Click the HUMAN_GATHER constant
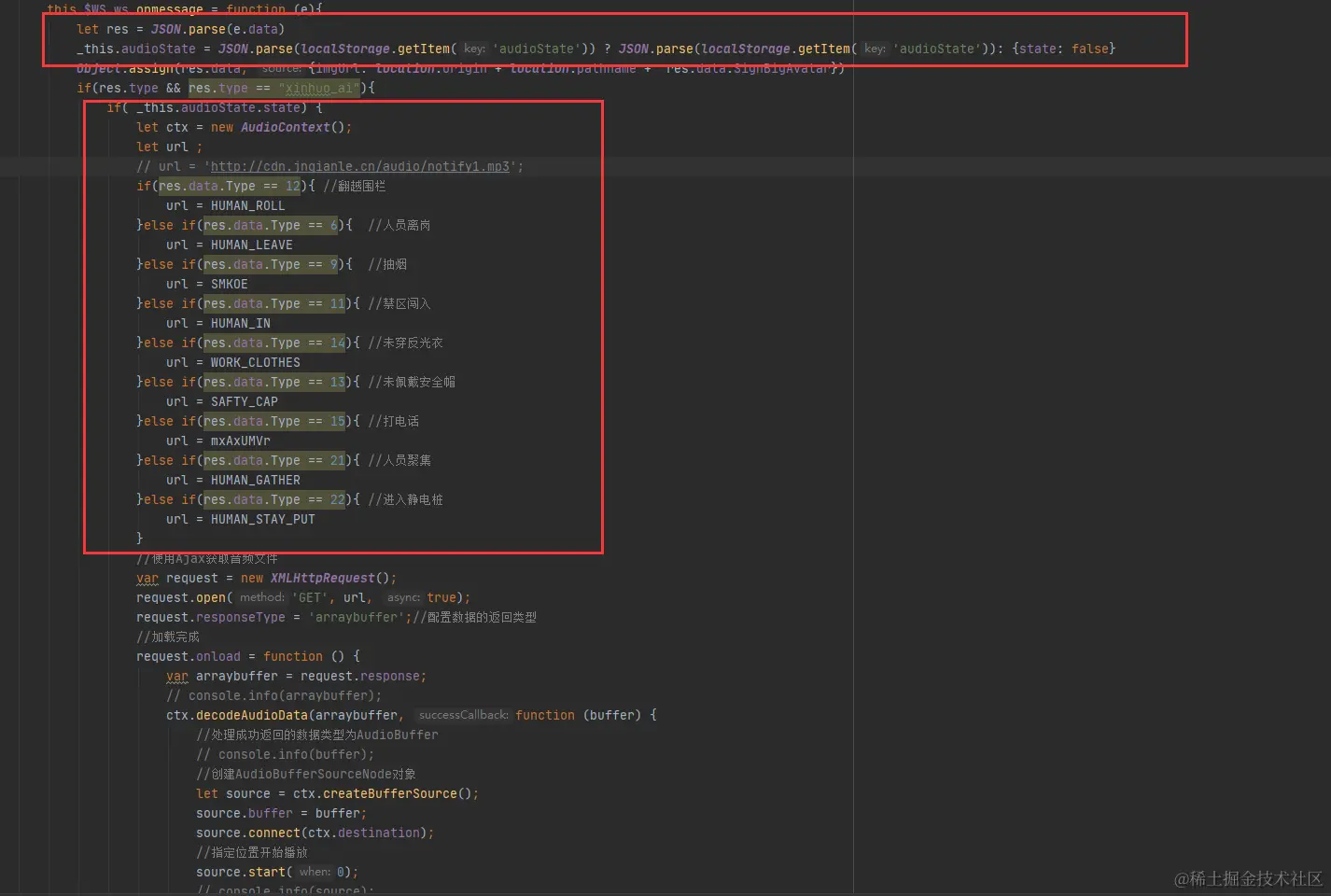The image size is (1331, 896). click(256, 480)
